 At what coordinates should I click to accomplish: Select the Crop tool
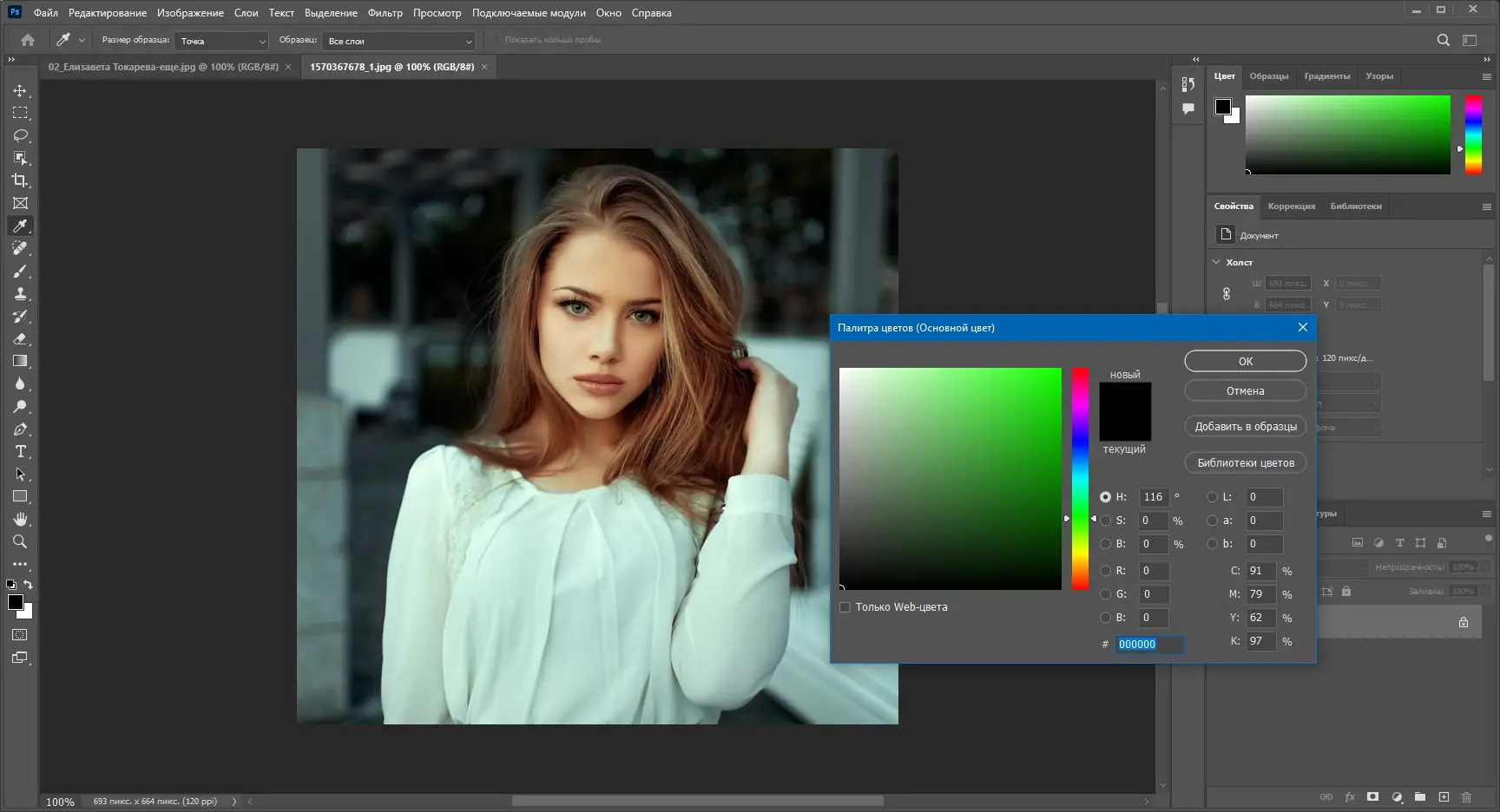20,180
